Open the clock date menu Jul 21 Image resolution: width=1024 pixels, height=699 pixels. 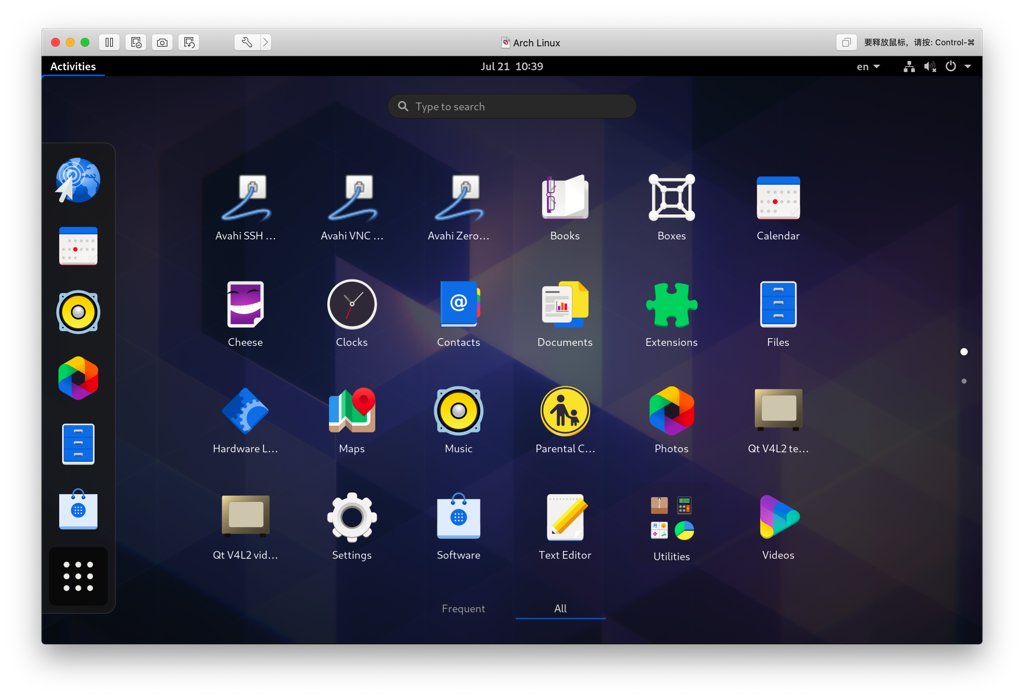click(x=511, y=67)
